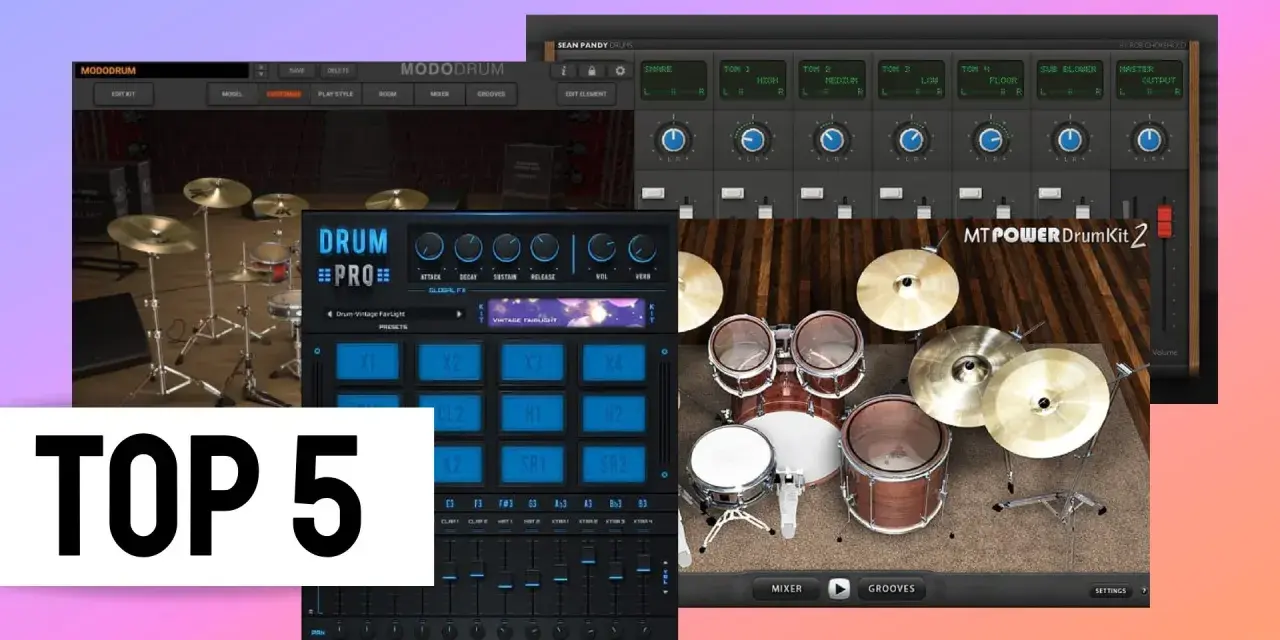Open SETTINGS in MT Power Drum Kit
The width and height of the screenshot is (1280, 640).
[x=1110, y=591]
